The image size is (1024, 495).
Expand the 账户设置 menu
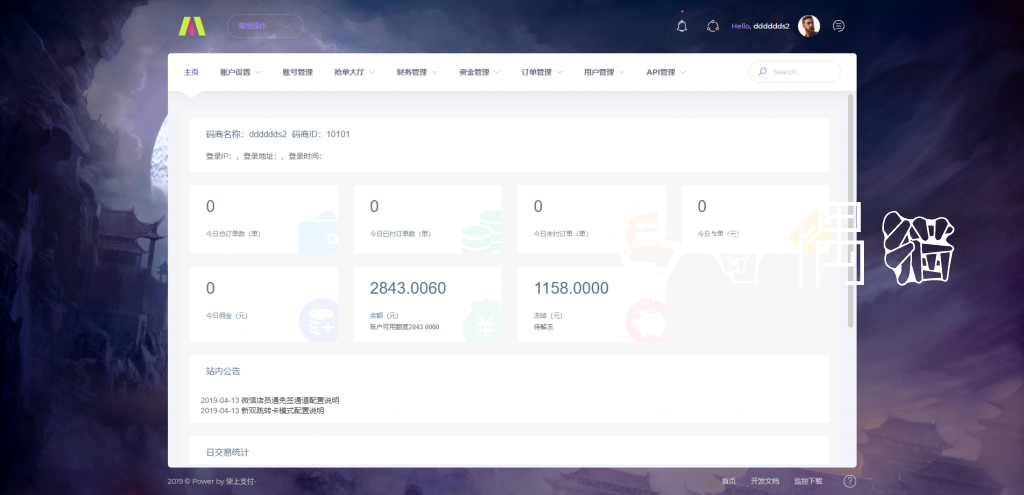tap(241, 72)
